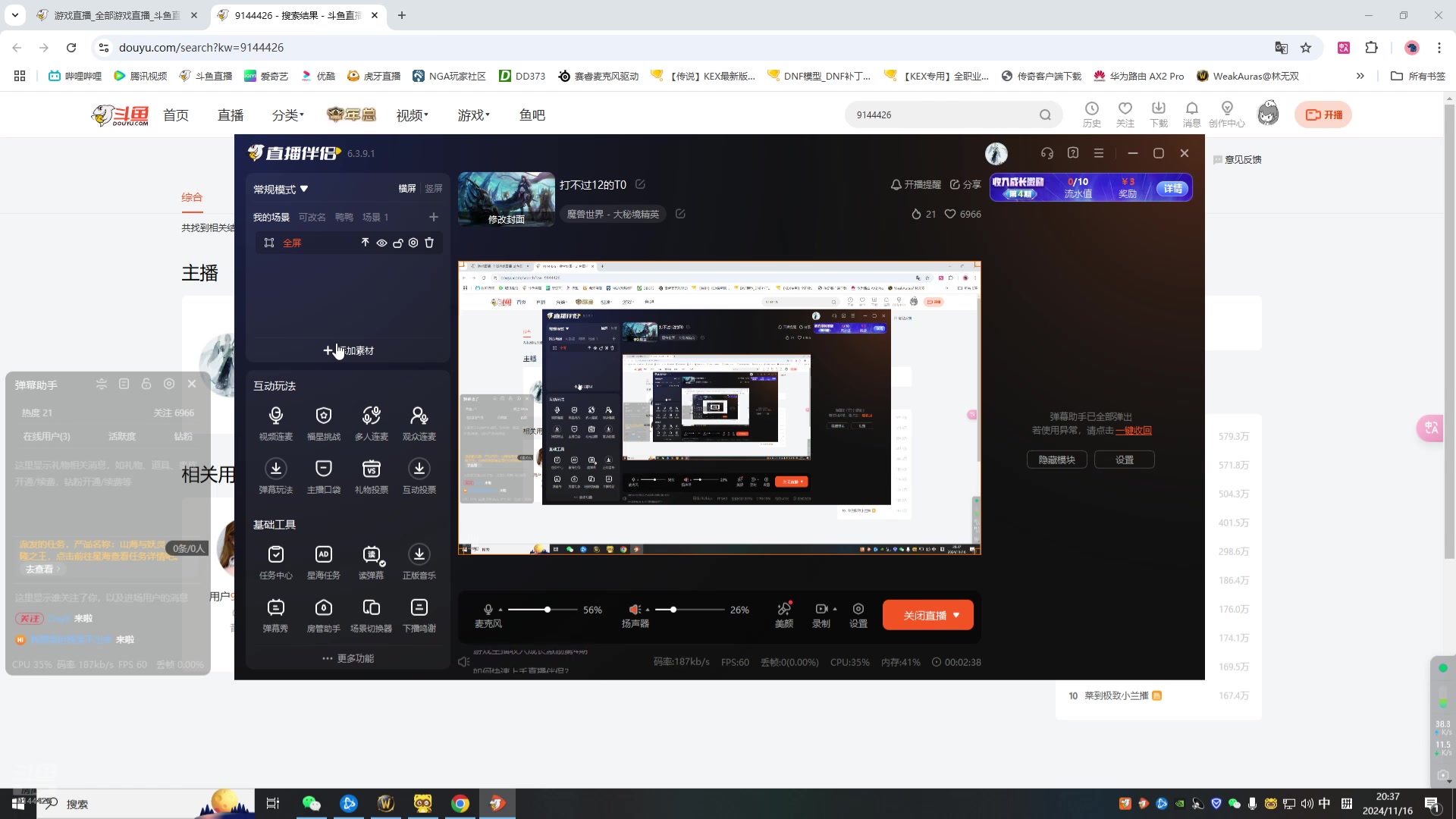Viewport: 1456px width, 819px height.
Task: Open settings icon in 弹幕助手 panel
Action: (x=169, y=384)
